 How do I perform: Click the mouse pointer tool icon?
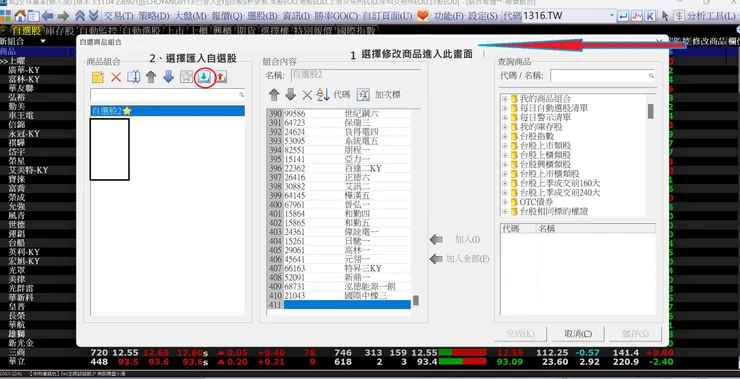[x=665, y=16]
